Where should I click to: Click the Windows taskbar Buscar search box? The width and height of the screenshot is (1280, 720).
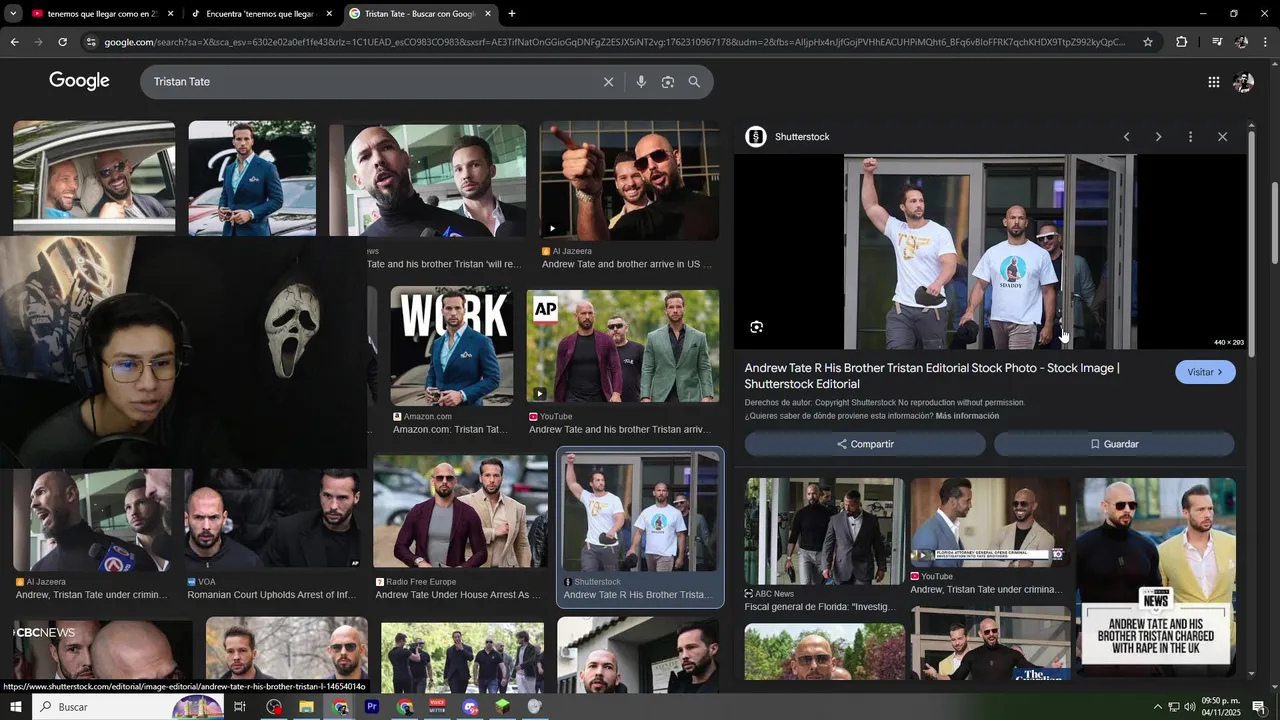pos(128,707)
